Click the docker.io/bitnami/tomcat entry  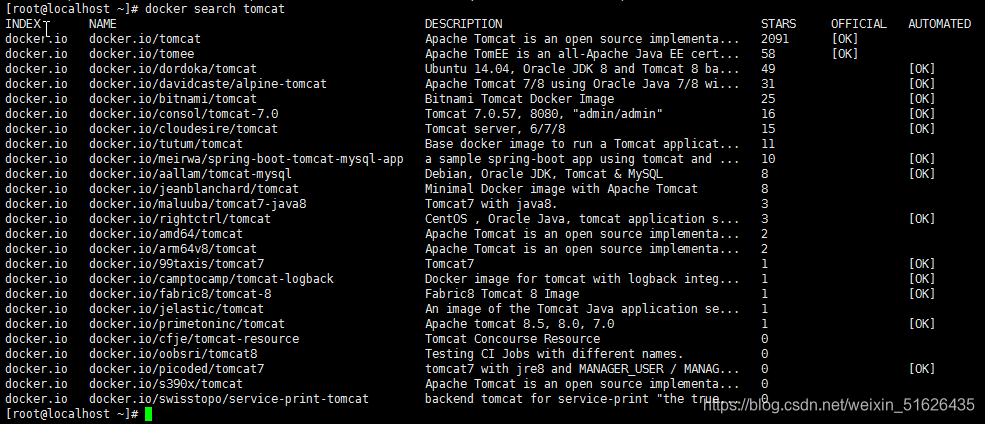(x=173, y=98)
